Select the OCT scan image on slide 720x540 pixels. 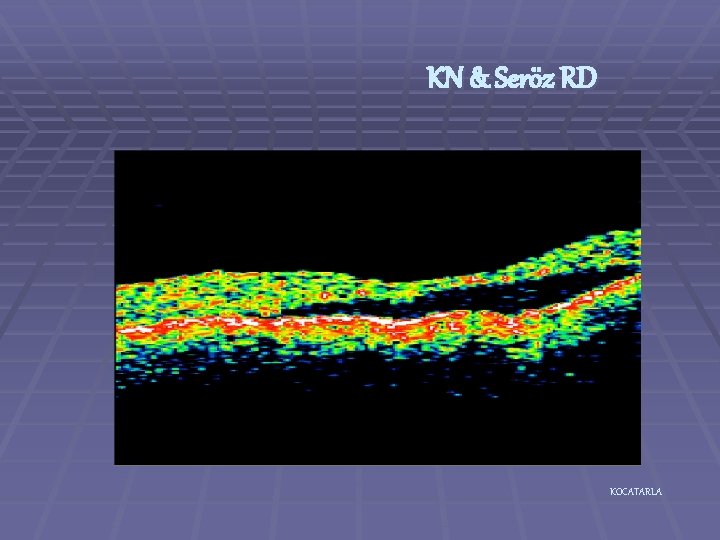(377, 308)
